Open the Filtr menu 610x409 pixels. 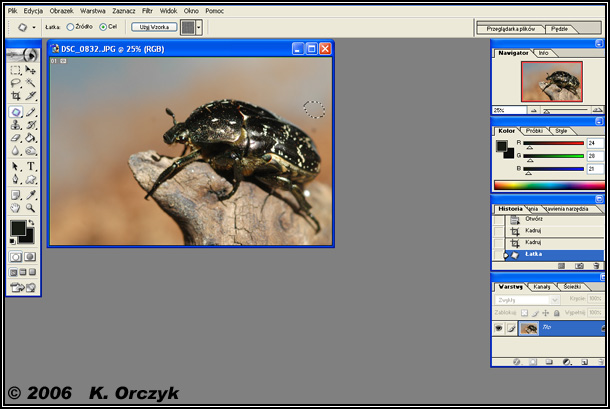[x=147, y=10]
